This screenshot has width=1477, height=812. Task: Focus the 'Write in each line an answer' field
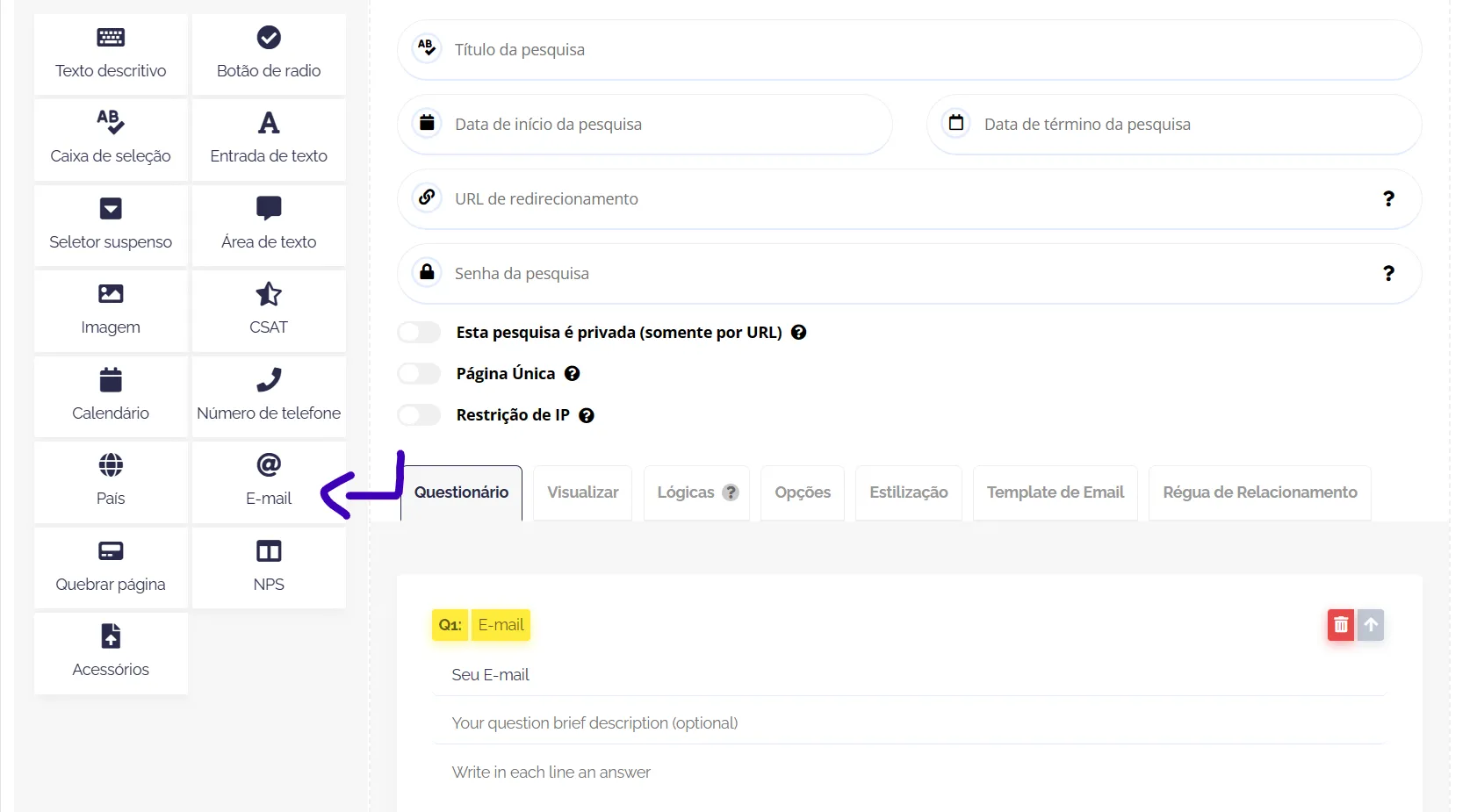[910, 772]
